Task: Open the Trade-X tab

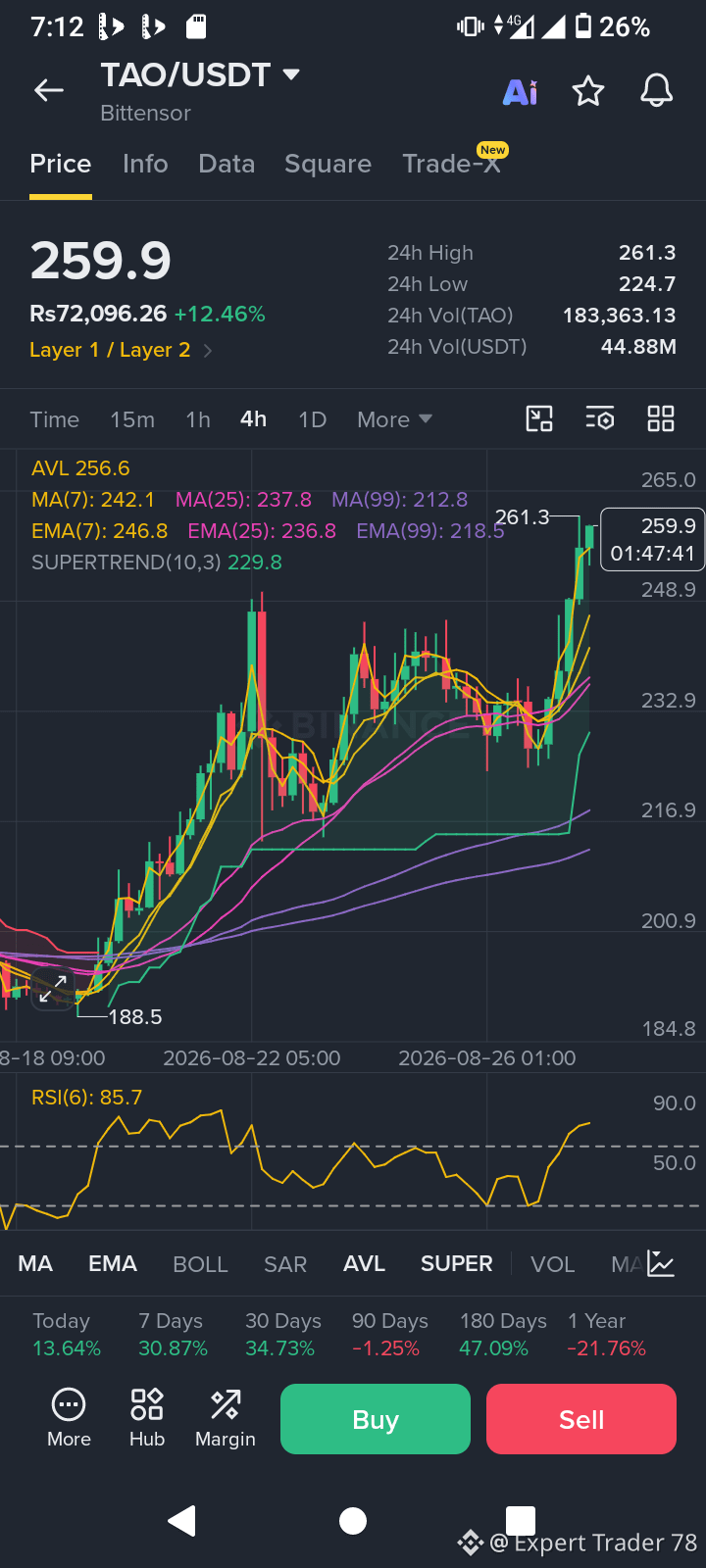Action: point(451,164)
